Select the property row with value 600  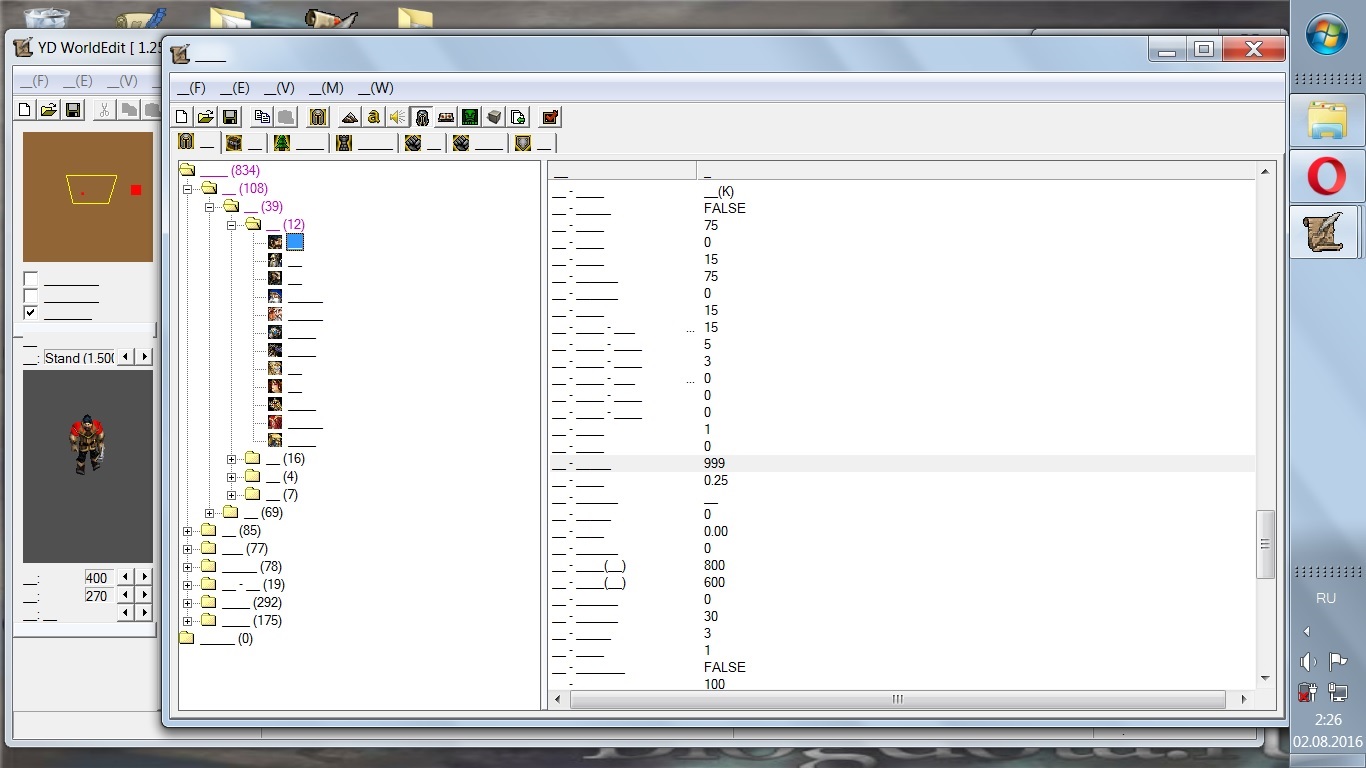click(x=901, y=582)
